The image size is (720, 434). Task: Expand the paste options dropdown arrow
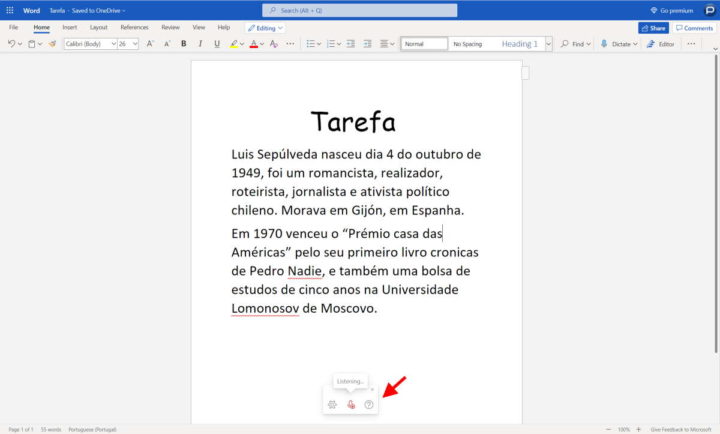(40, 44)
